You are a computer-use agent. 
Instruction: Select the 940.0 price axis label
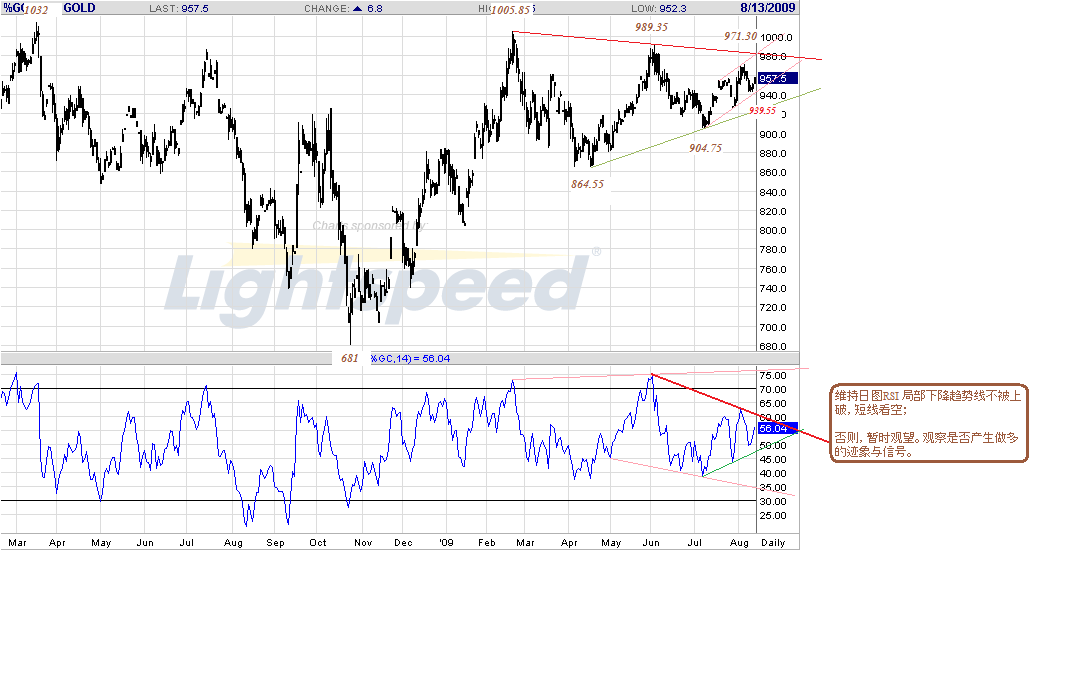[773, 96]
